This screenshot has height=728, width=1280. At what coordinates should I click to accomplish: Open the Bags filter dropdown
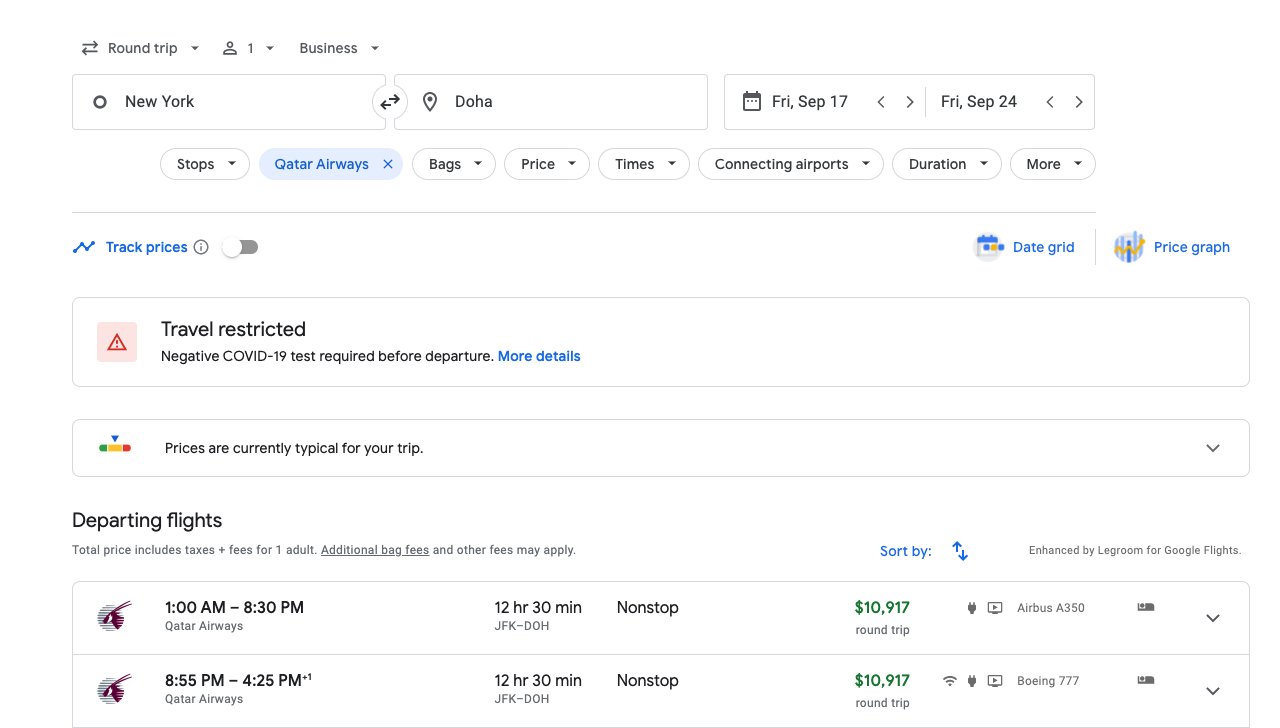tap(454, 164)
